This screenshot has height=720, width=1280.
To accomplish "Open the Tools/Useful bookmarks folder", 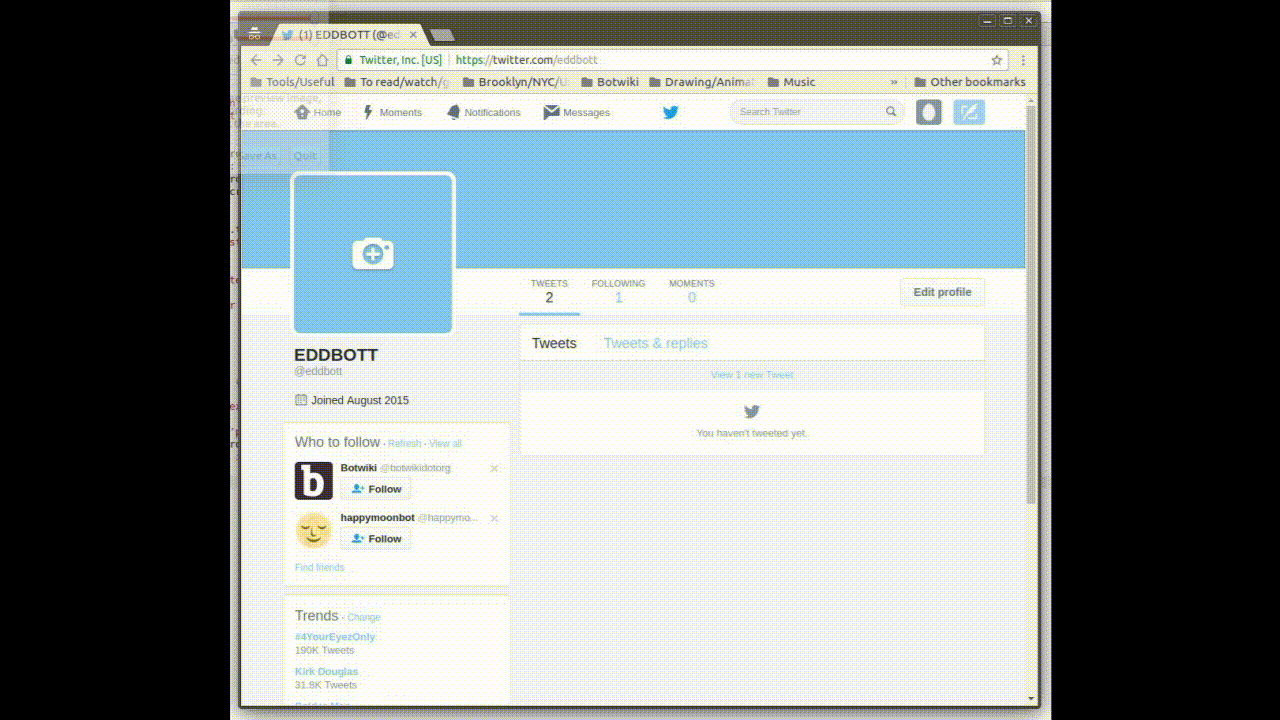I will point(292,82).
